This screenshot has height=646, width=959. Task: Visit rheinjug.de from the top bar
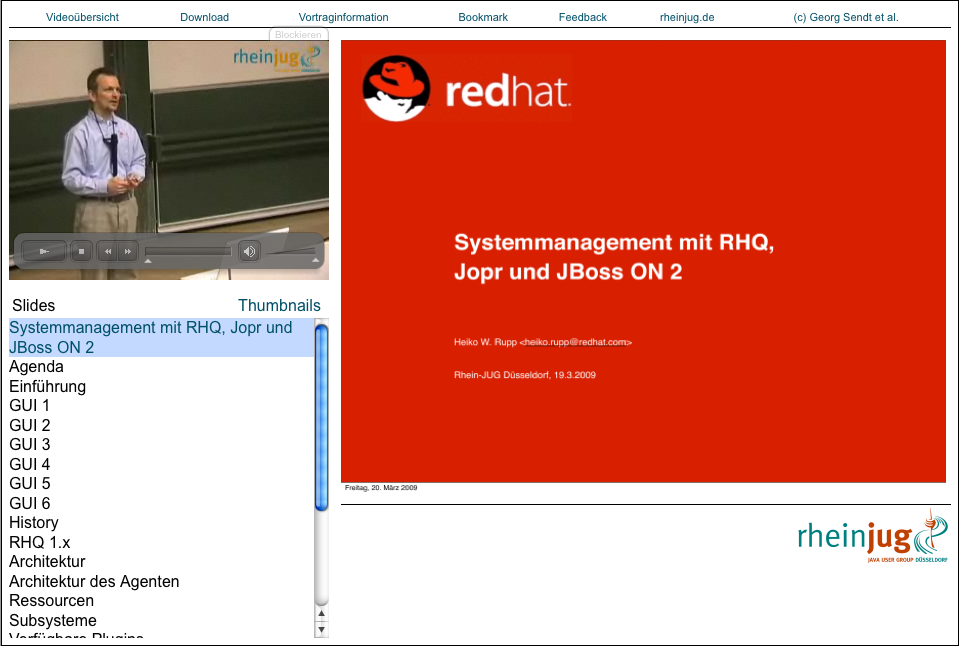coord(687,17)
